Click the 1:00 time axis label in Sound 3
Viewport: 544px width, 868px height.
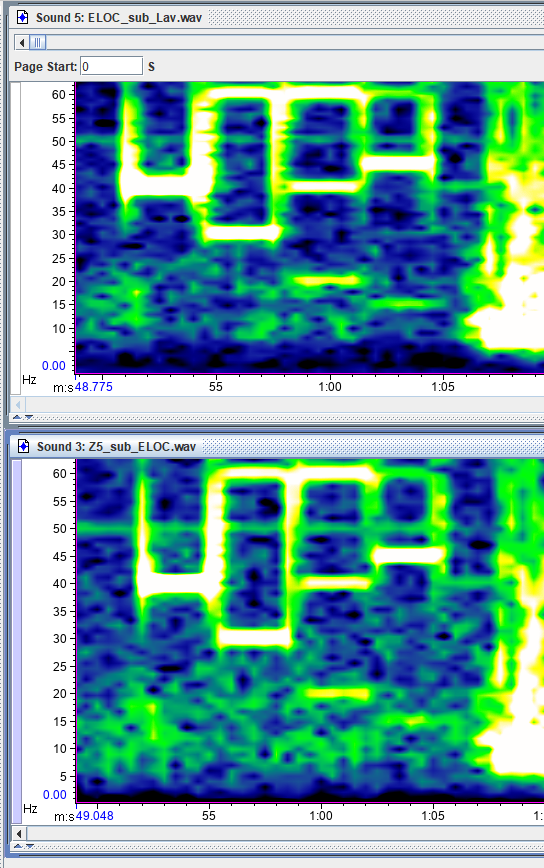tap(321, 815)
